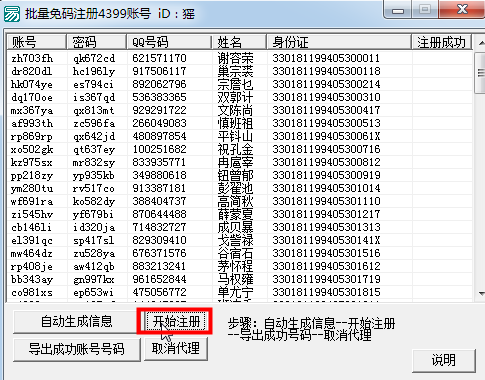Click name cell 谢容荣
The image size is (485, 380).
click(x=235, y=58)
